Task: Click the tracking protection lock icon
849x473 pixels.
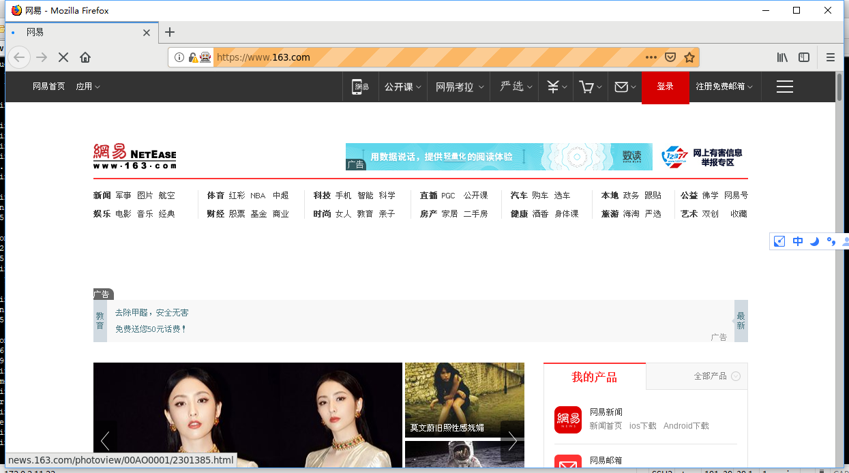Action: tap(192, 57)
